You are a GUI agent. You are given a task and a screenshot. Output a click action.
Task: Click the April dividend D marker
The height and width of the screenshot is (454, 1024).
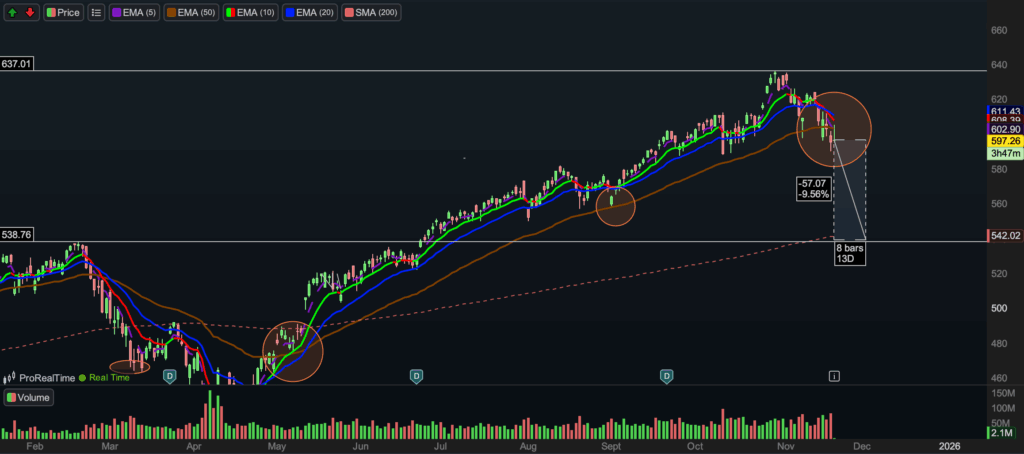coord(170,376)
